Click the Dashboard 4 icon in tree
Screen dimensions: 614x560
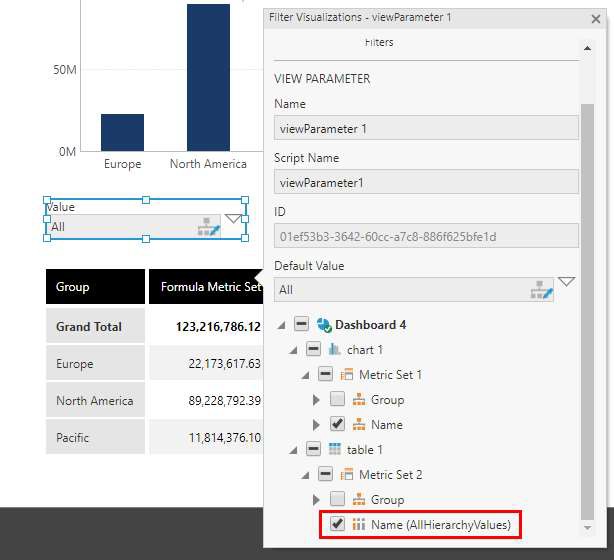tap(323, 325)
